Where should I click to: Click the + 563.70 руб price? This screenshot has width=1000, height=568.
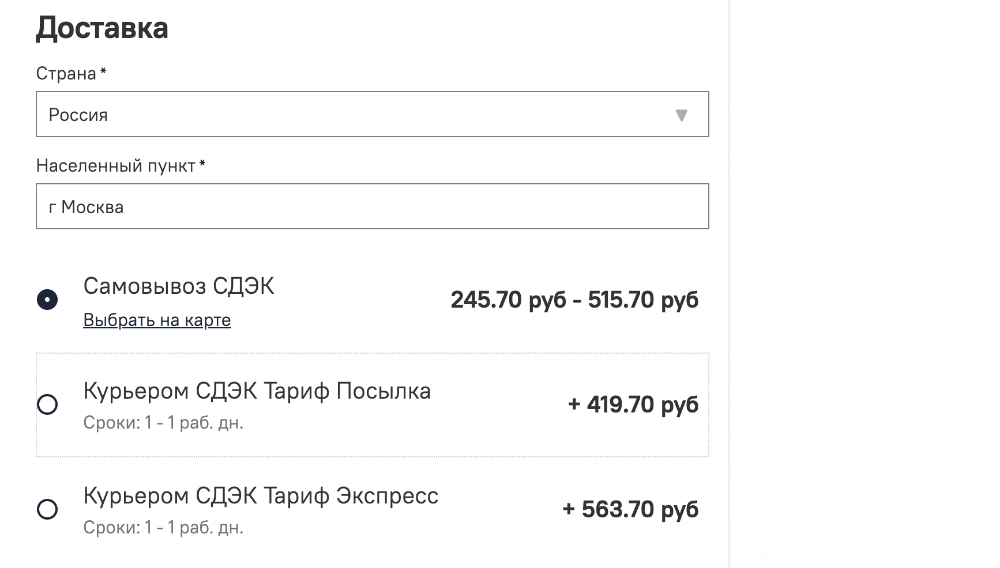tap(630, 510)
